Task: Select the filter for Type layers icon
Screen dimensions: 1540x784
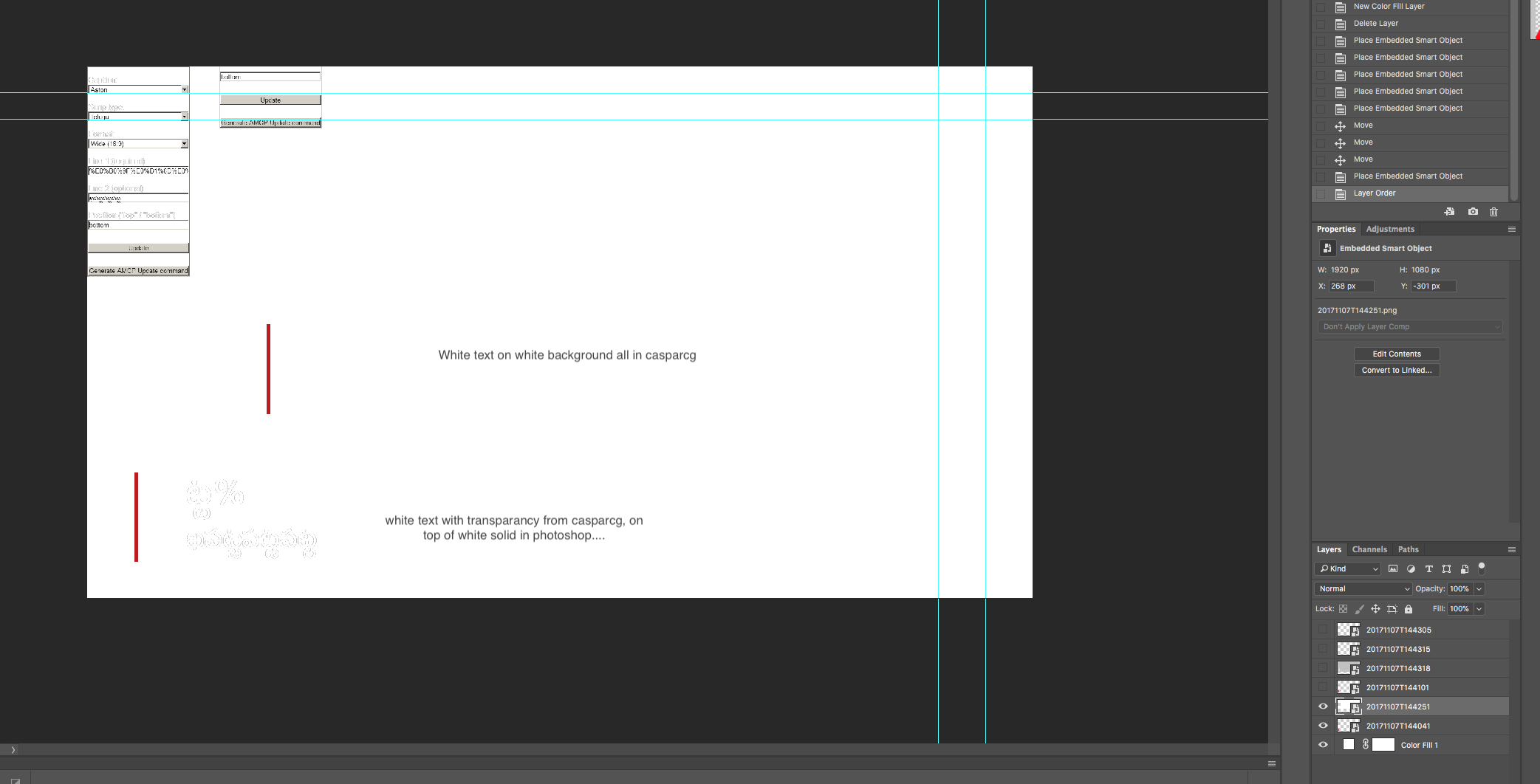Action: pyautogui.click(x=1428, y=569)
